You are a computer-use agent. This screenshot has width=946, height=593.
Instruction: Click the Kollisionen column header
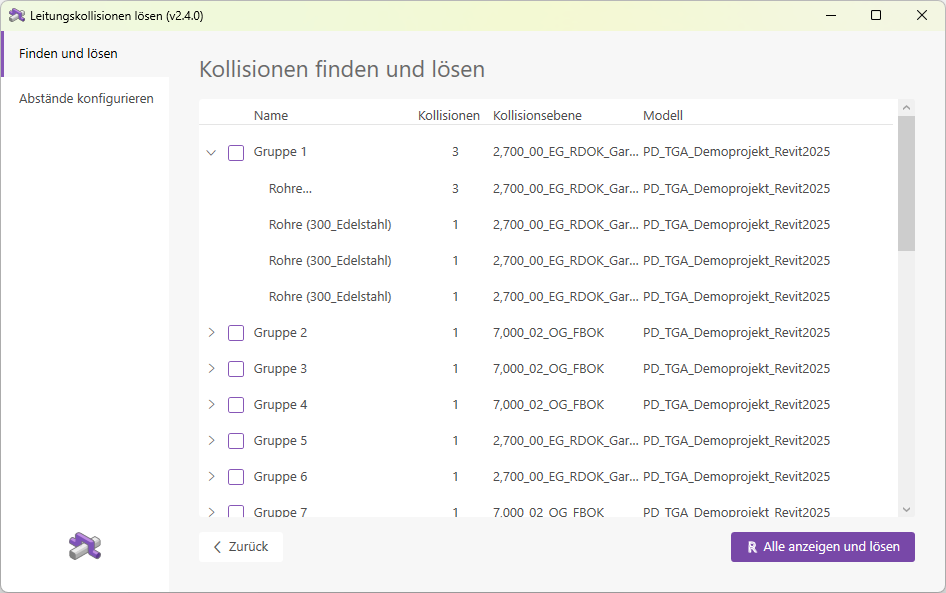click(x=449, y=115)
